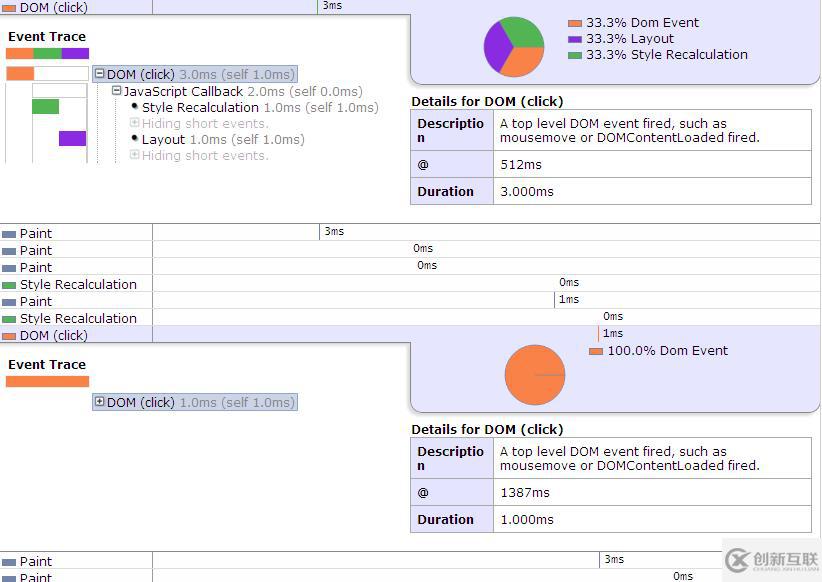Expand Hiding short events below Style Recalculation 1.0ms
This screenshot has width=822, height=582.
coord(134,123)
